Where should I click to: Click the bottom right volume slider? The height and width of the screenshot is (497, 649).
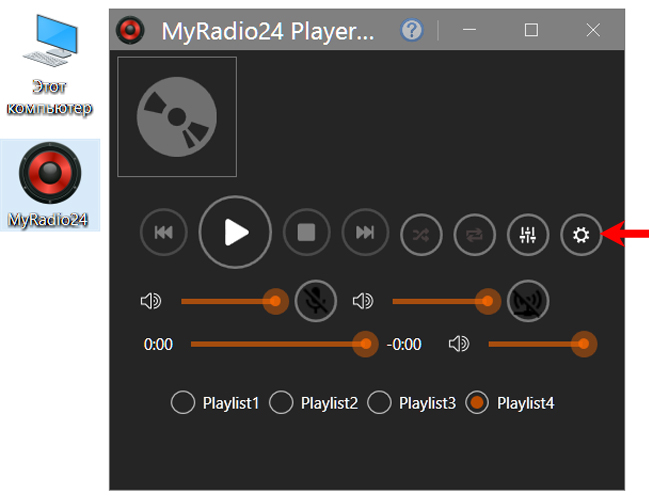click(x=535, y=344)
